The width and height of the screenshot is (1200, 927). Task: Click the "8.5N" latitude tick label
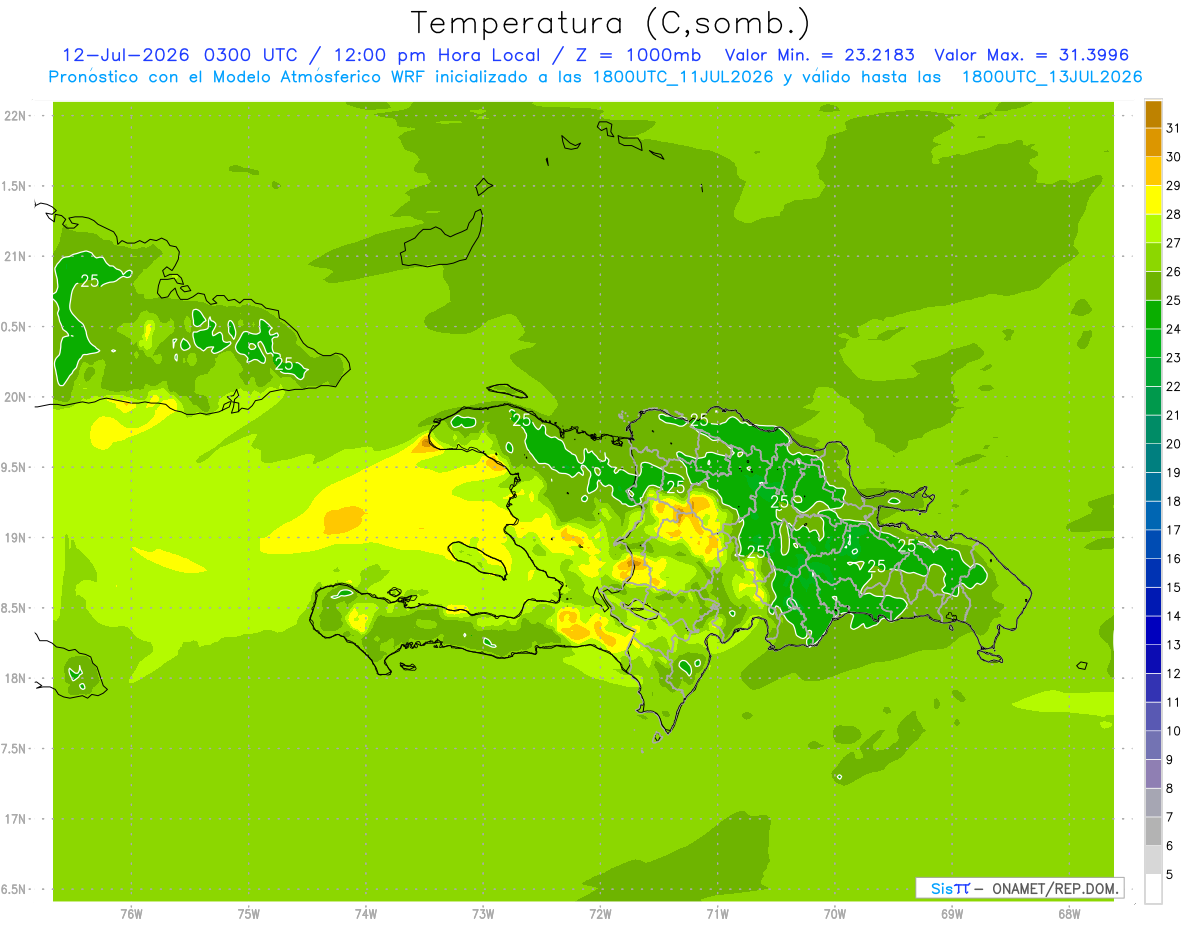(x=15, y=608)
